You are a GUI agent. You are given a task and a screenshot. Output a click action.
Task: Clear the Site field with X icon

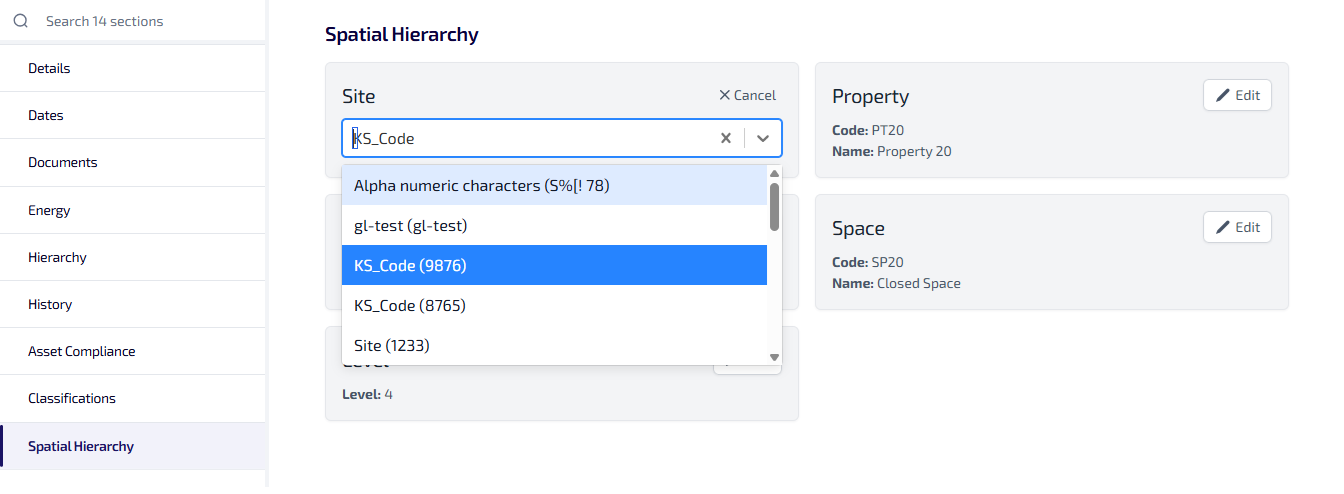pyautogui.click(x=726, y=138)
